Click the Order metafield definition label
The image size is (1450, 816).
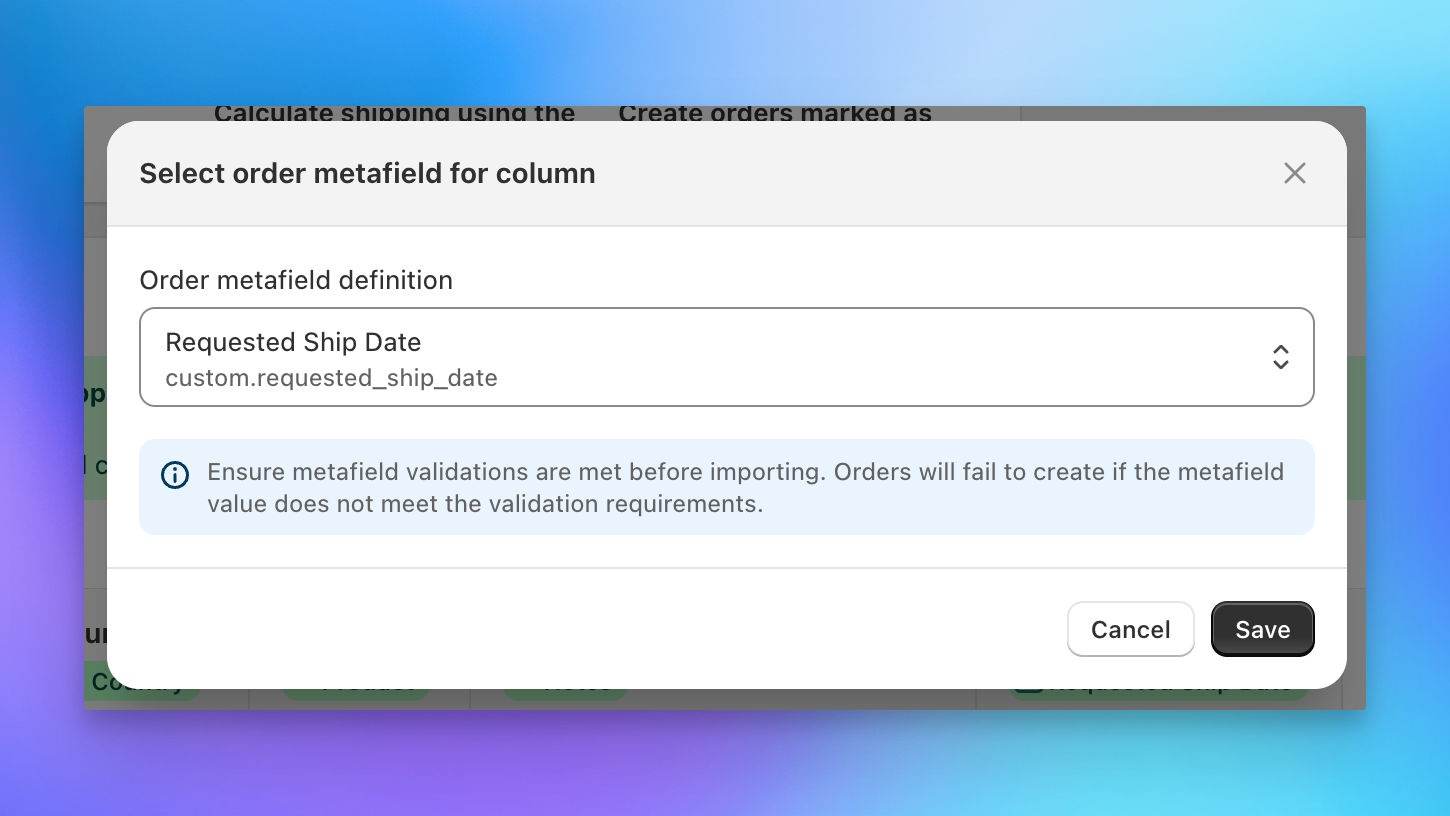296,280
